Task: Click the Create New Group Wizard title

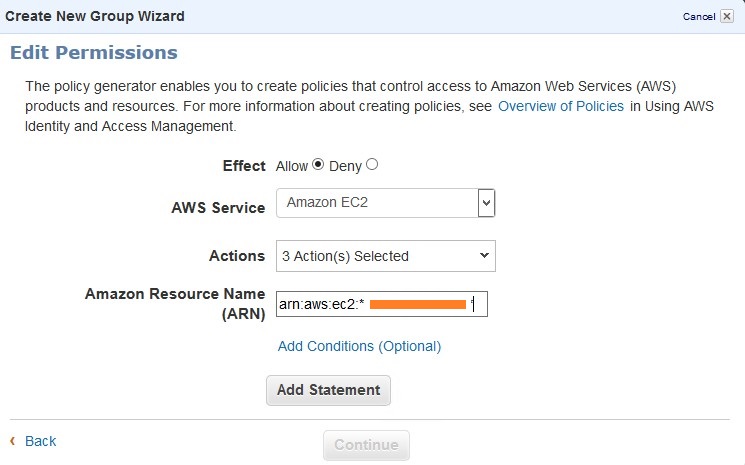Action: coord(95,17)
